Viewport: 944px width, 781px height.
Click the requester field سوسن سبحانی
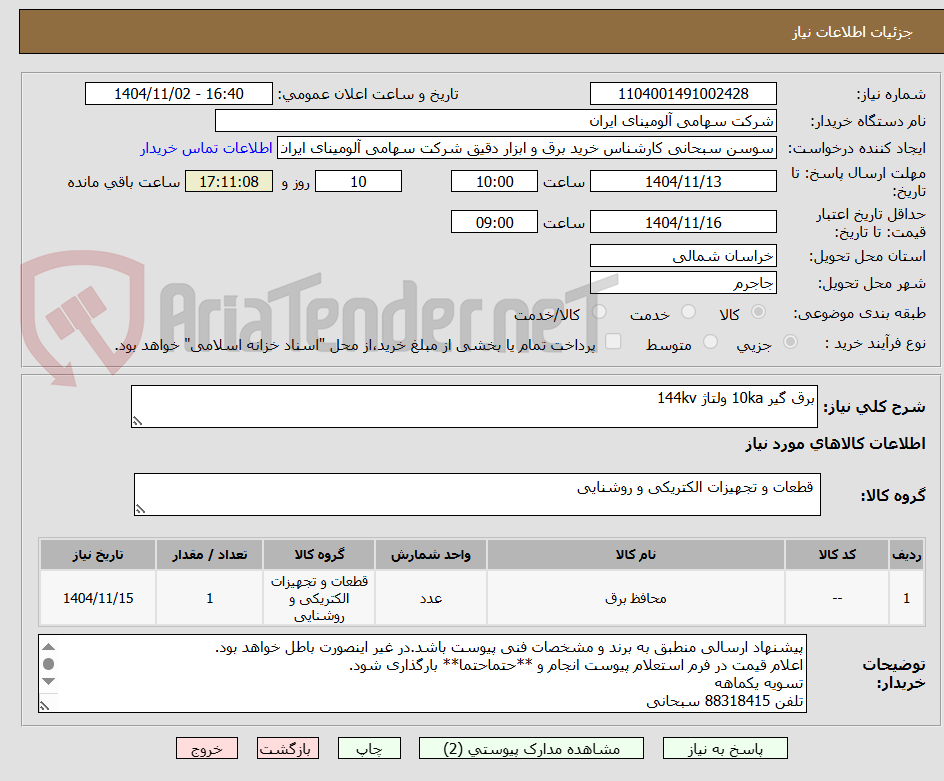pos(527,148)
